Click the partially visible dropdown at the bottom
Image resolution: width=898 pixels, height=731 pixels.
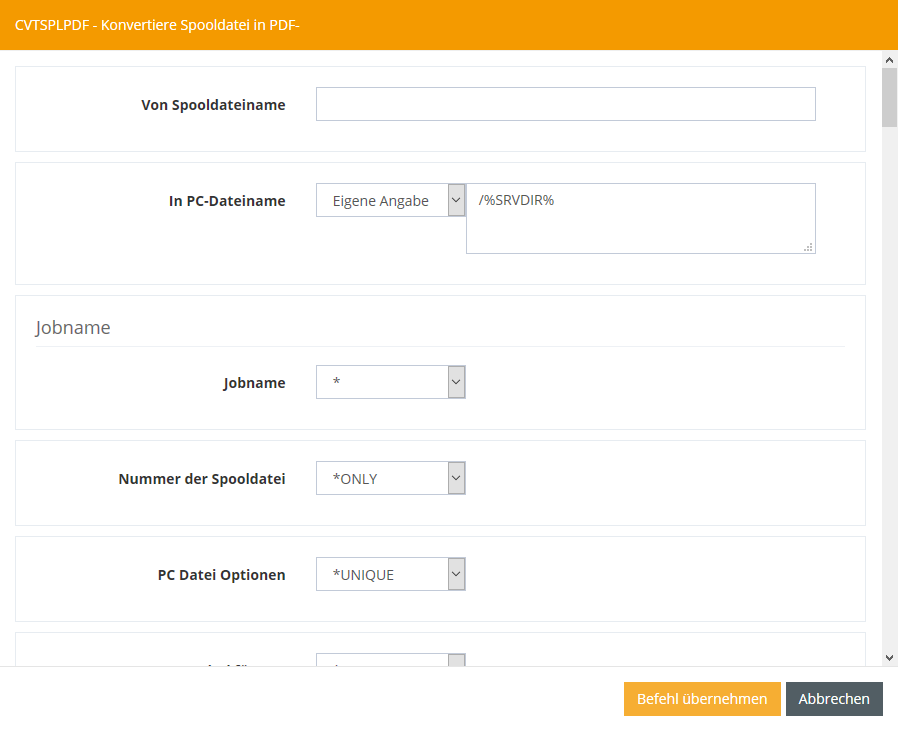pyautogui.click(x=390, y=660)
